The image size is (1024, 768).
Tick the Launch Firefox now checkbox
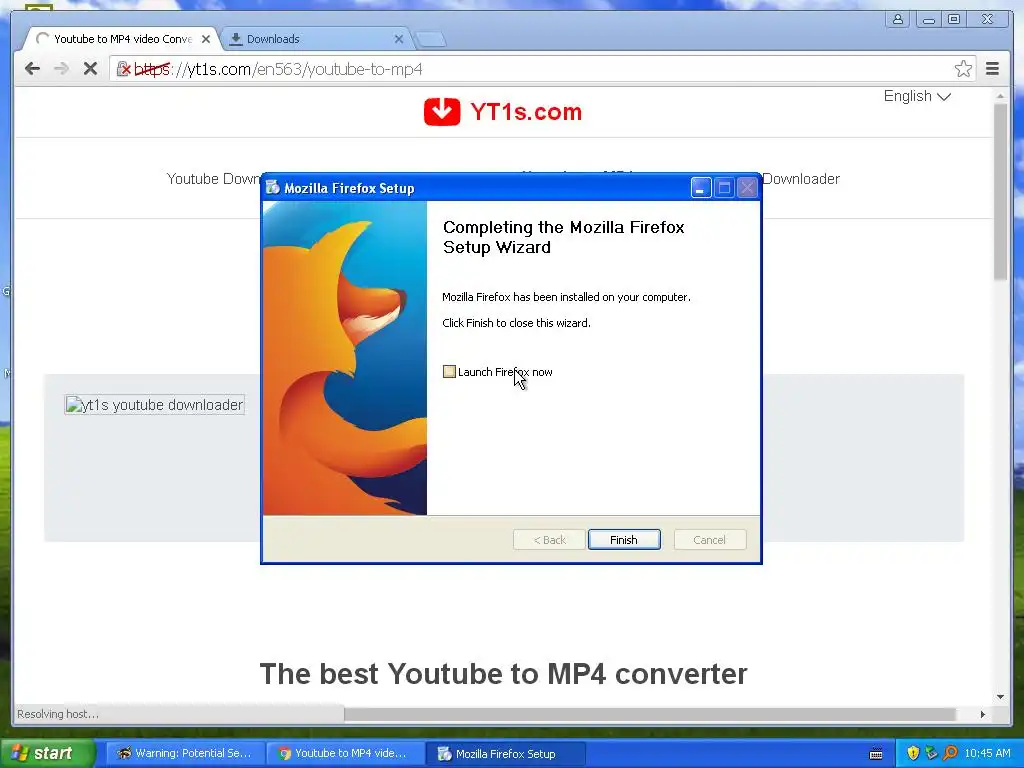(x=449, y=372)
